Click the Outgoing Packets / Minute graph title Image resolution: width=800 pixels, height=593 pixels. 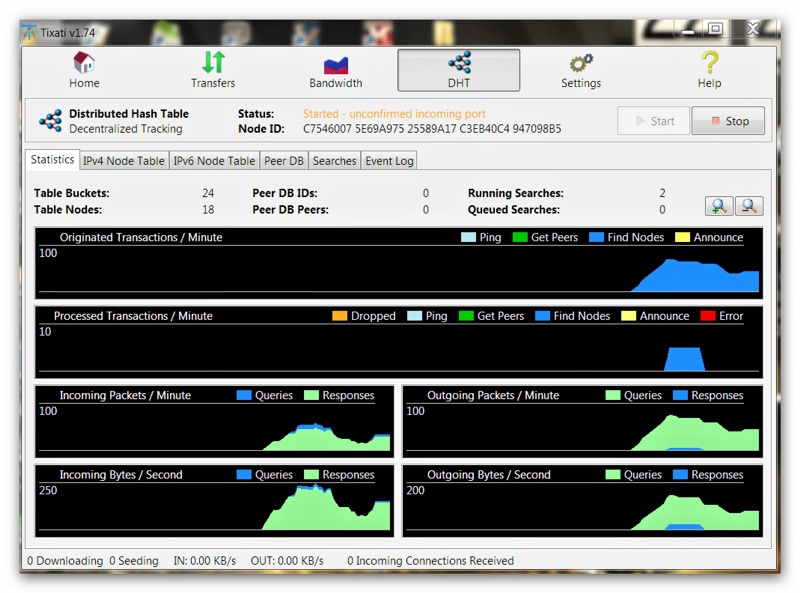pos(493,395)
